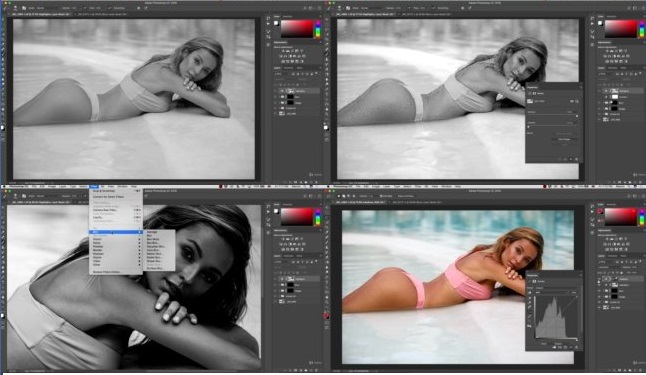
Task: Click the red color field beside color portrait
Action: pyautogui.click(x=621, y=216)
